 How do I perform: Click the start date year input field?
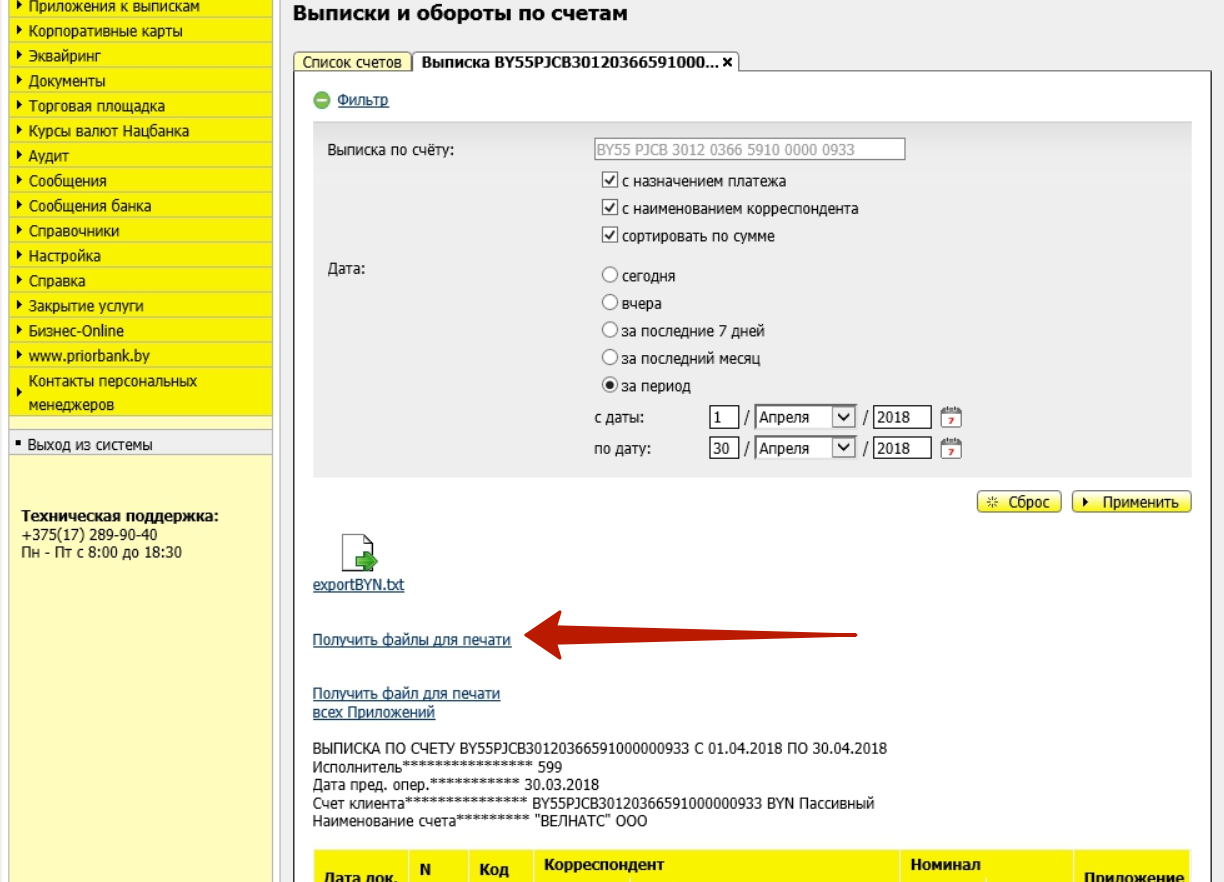901,417
